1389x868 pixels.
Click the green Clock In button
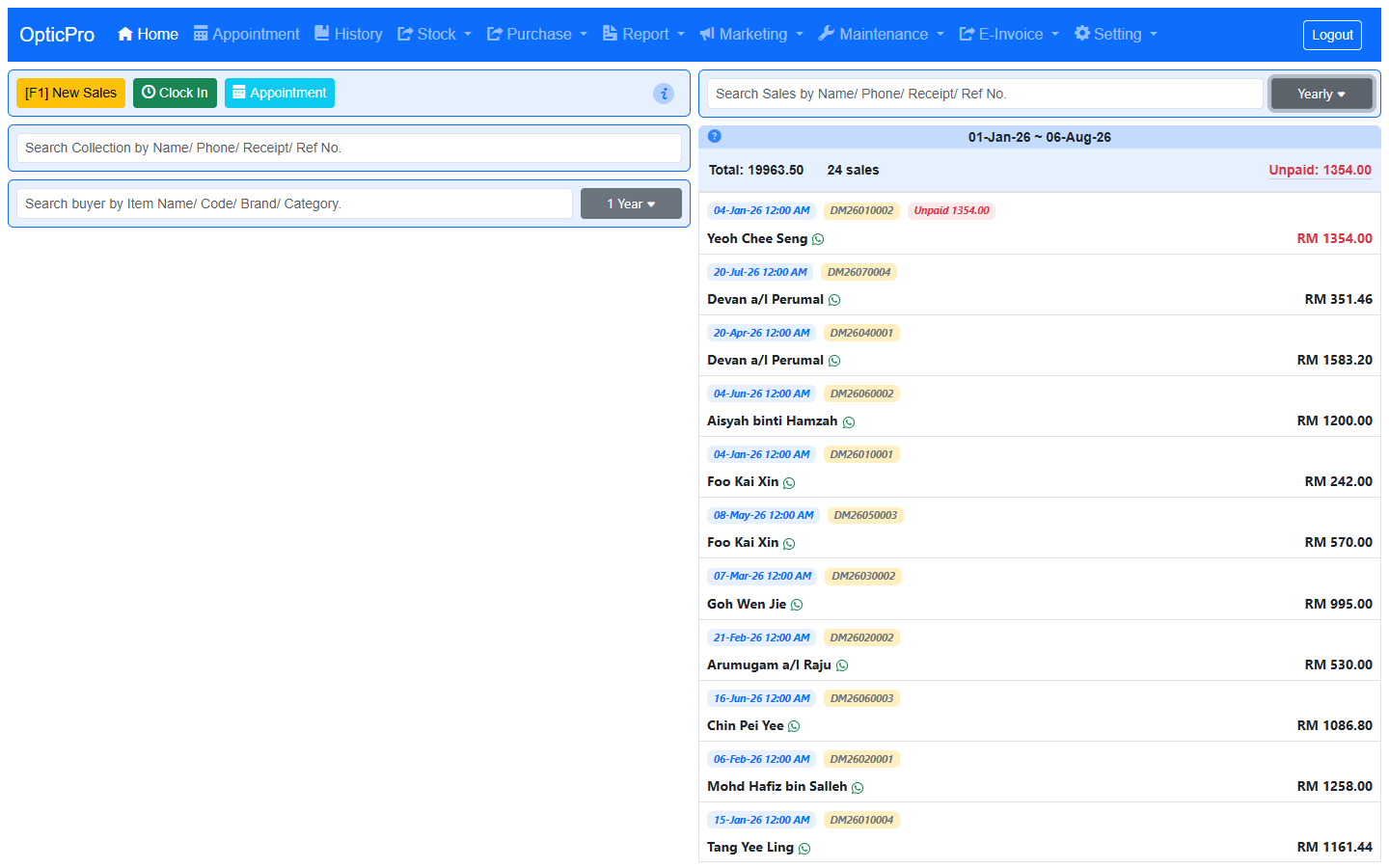(x=175, y=93)
